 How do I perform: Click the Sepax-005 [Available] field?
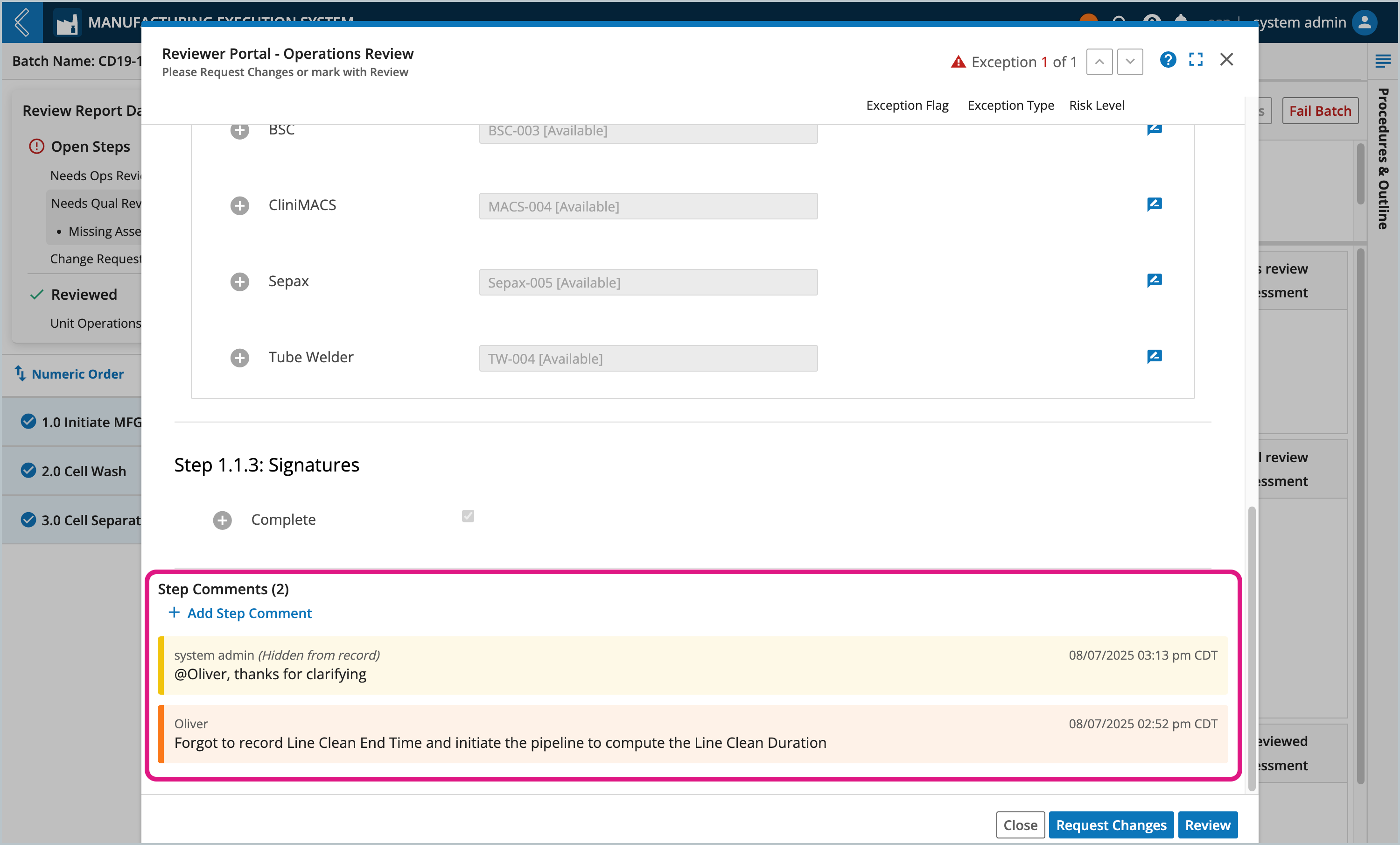point(648,282)
